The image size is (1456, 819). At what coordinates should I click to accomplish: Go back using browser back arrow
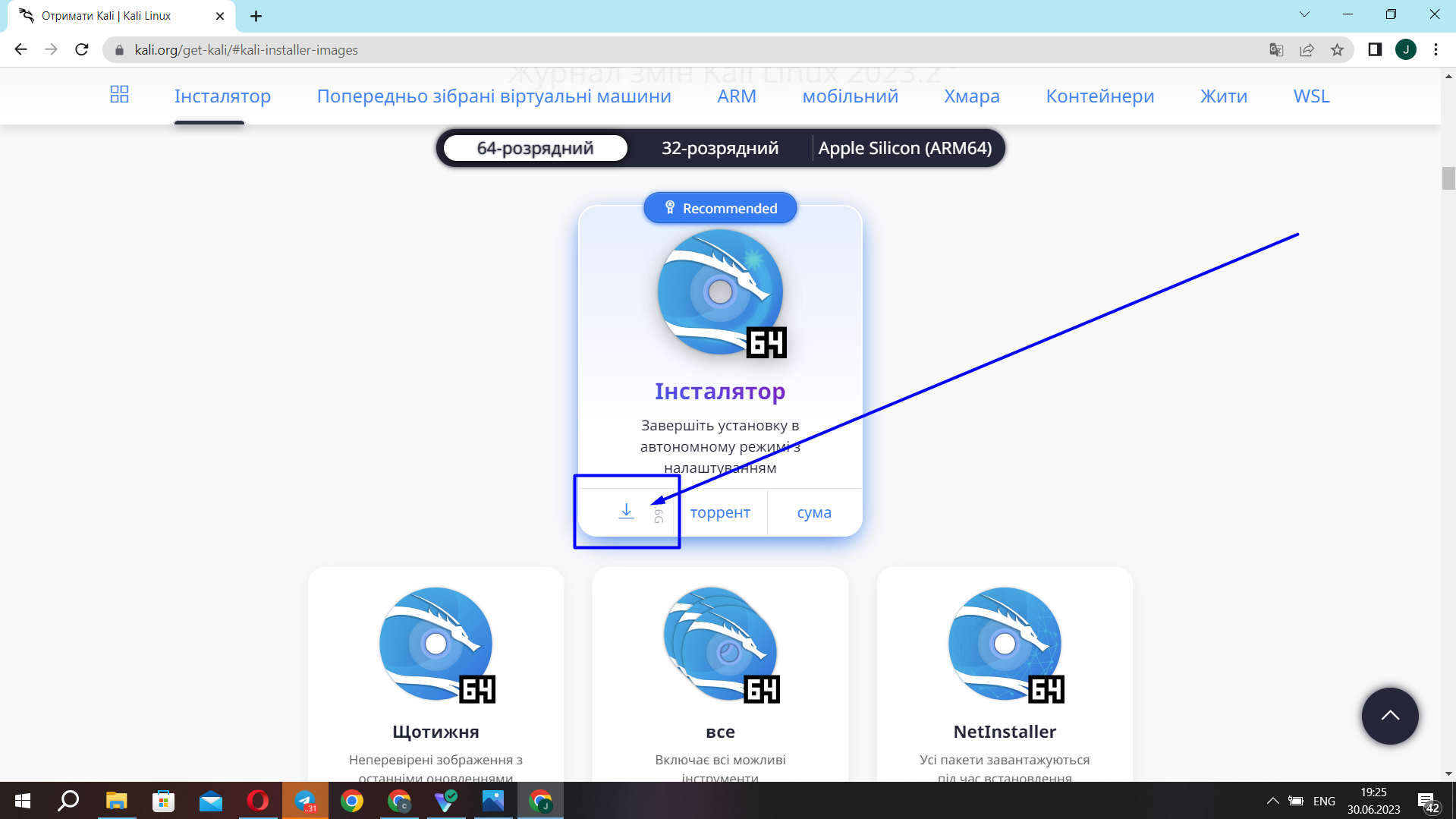tap(20, 49)
